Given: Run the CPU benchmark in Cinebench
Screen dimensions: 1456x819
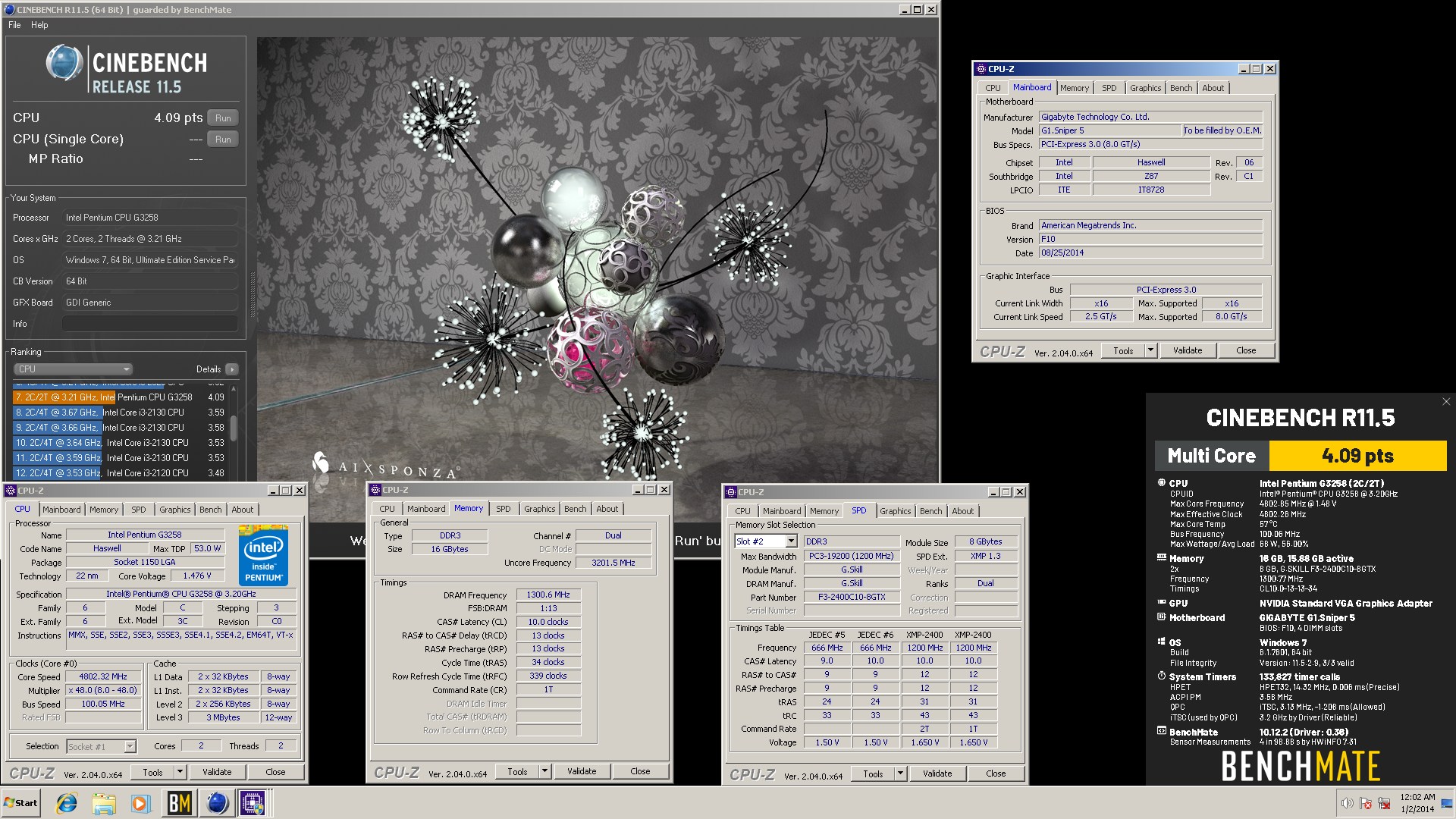Looking at the screenshot, I should tap(223, 118).
